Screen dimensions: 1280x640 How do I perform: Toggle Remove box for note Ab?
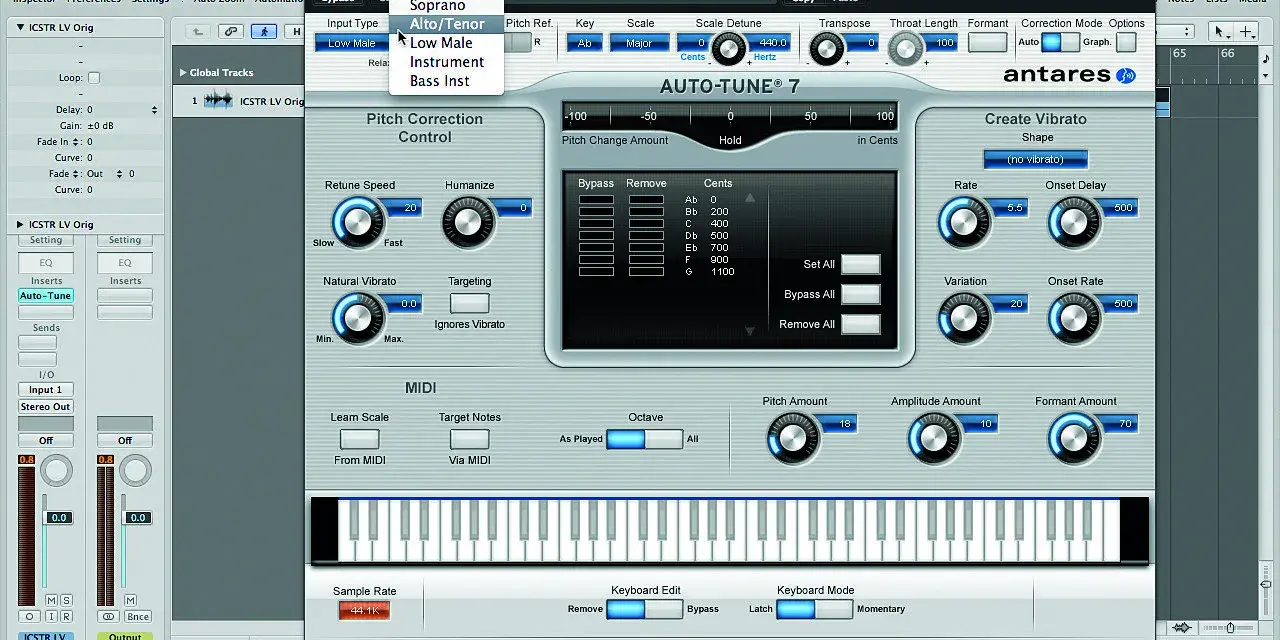pos(646,200)
